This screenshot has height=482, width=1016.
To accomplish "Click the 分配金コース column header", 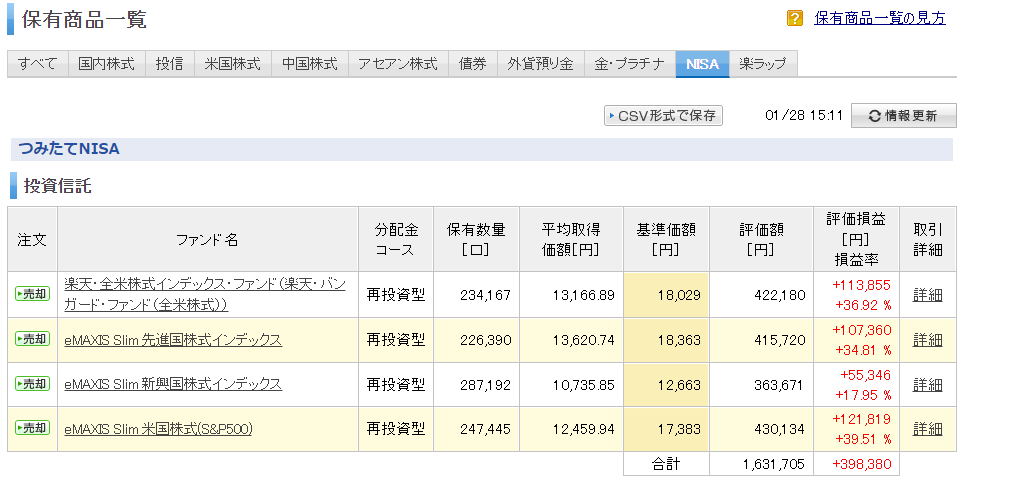I will (x=396, y=239).
